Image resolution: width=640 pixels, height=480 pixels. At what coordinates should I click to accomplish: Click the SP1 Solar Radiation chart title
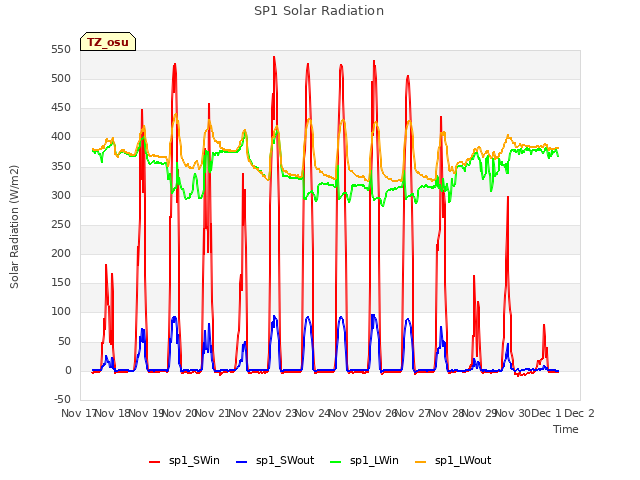[x=319, y=11]
